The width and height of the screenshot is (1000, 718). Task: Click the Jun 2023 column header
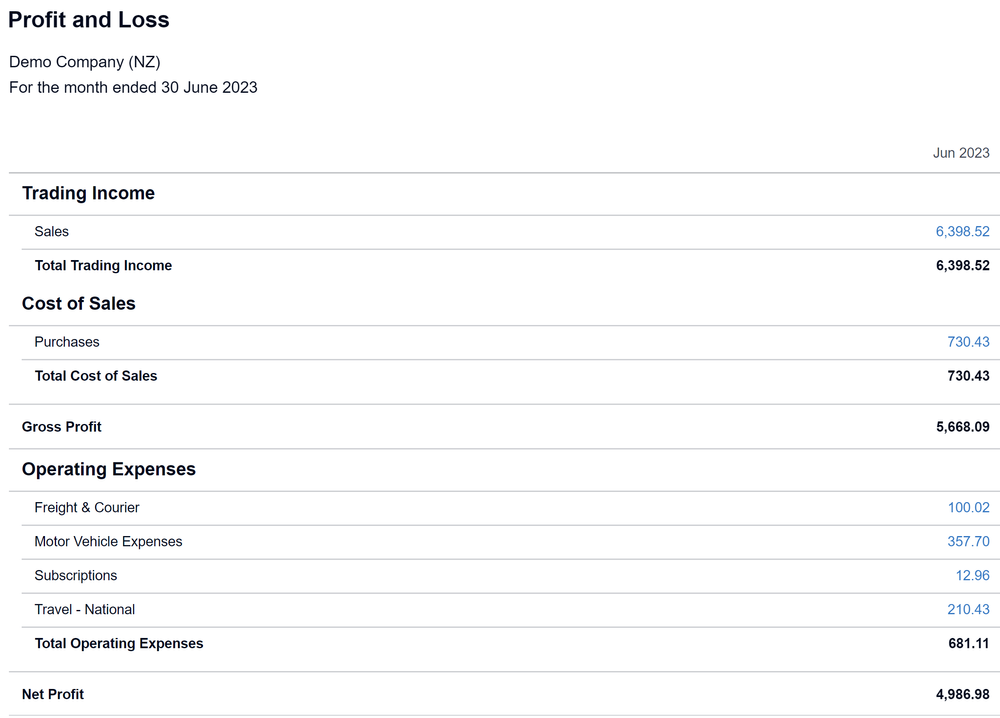[961, 153]
